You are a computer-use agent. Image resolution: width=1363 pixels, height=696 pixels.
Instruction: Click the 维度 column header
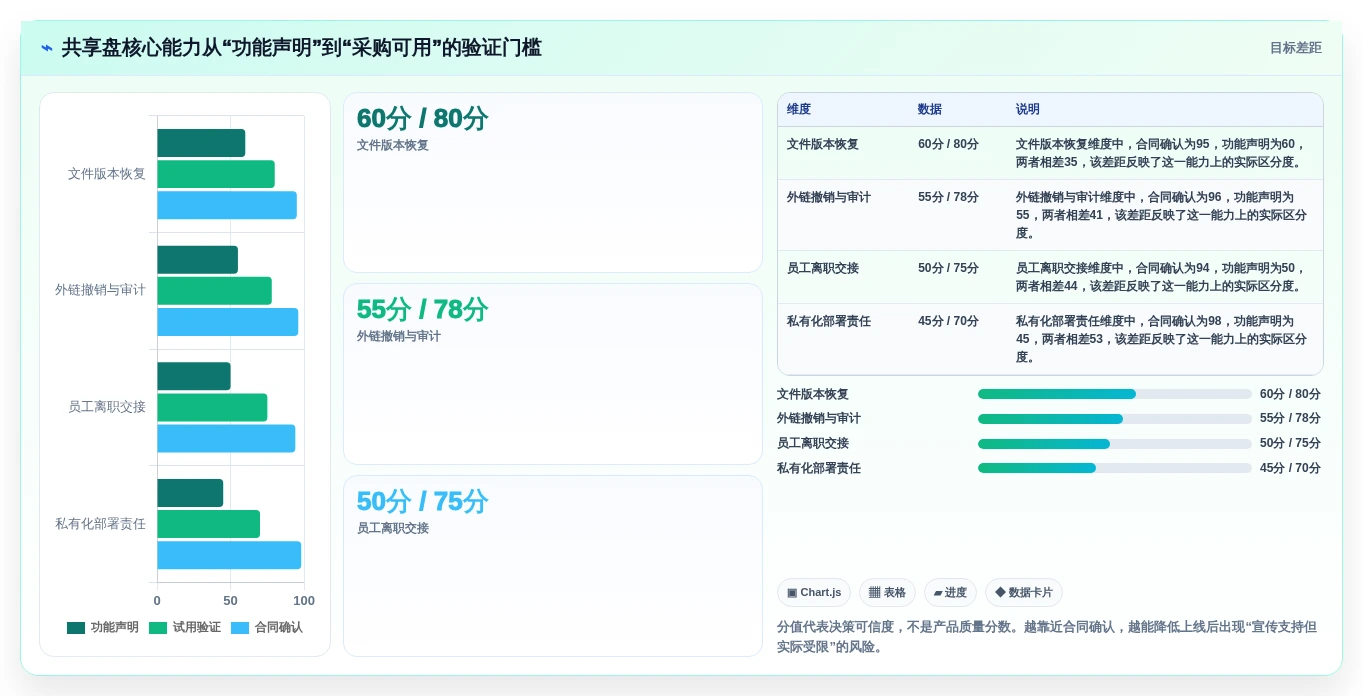[799, 110]
